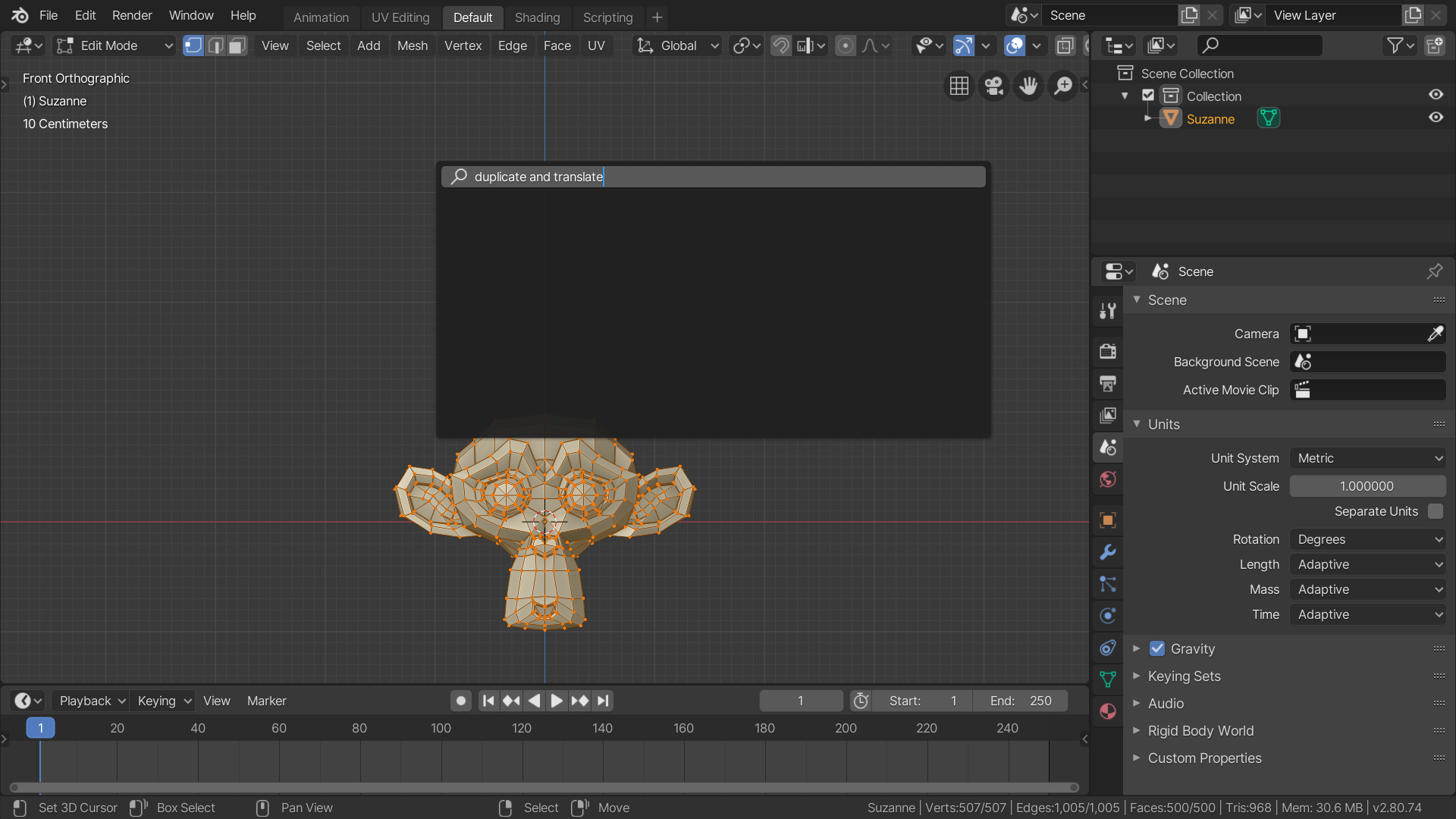
Task: Open the Modifiers wrench tab
Action: (1108, 552)
